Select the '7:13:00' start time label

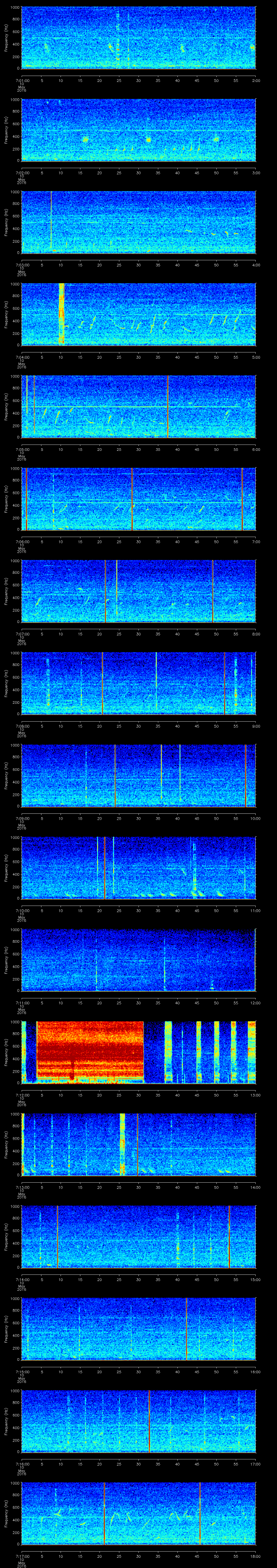pos(22,1187)
